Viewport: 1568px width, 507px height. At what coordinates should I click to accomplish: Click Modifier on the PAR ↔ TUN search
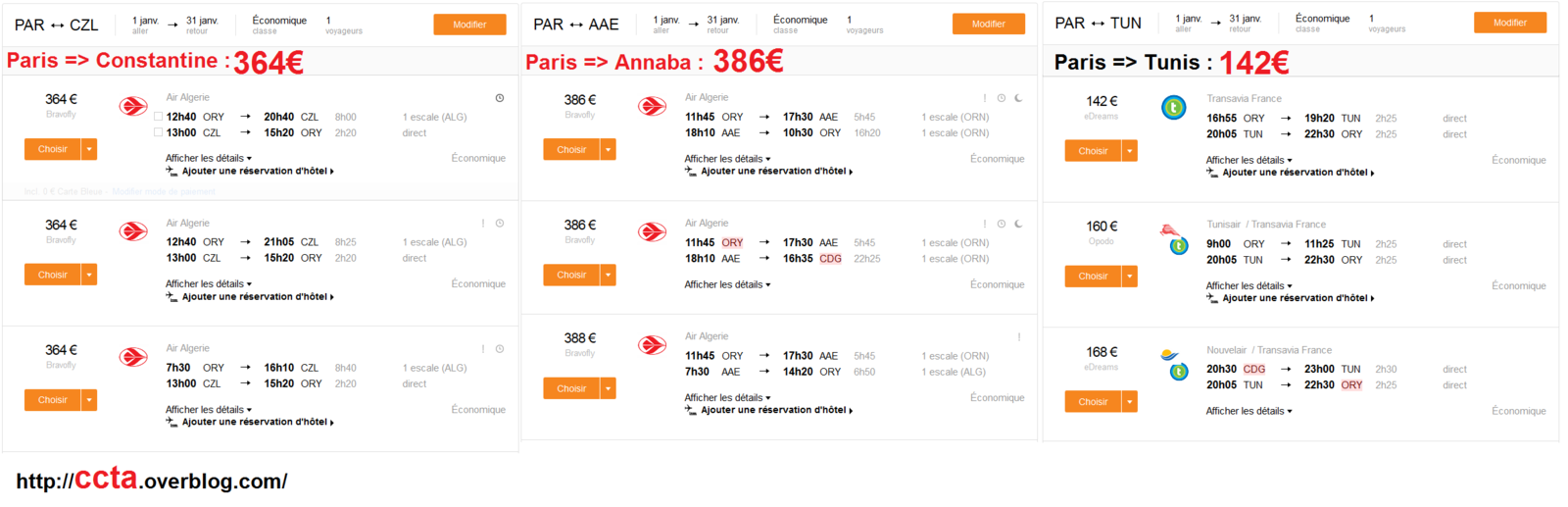tap(1510, 23)
